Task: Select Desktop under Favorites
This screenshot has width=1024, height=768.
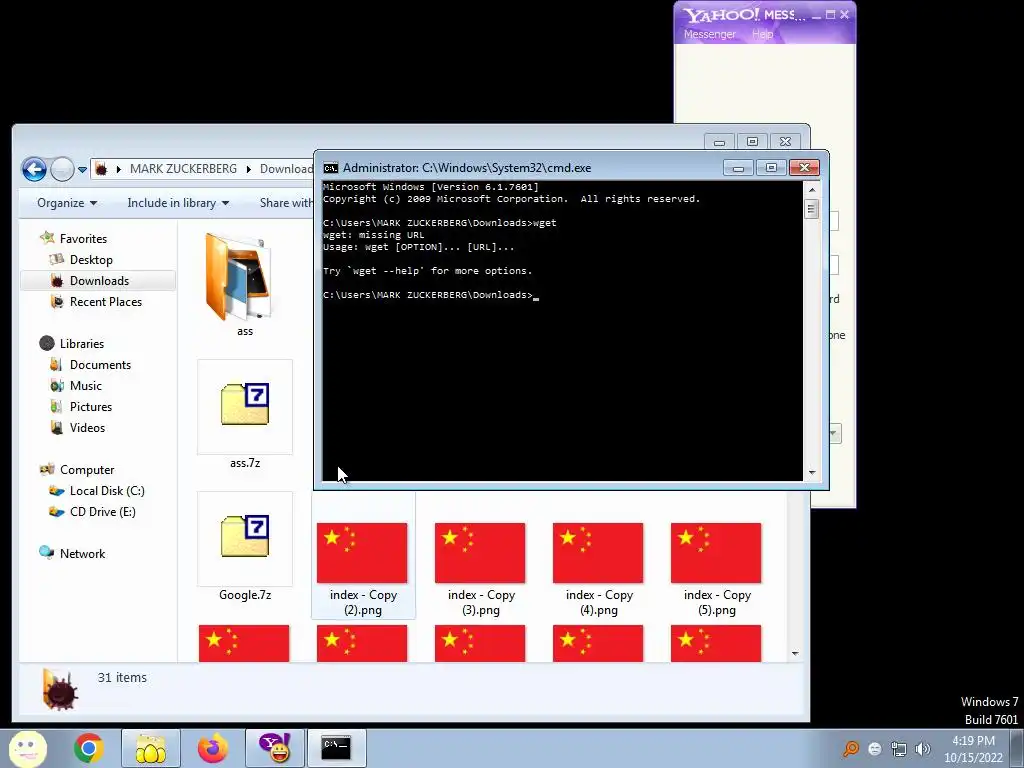Action: pos(91,260)
